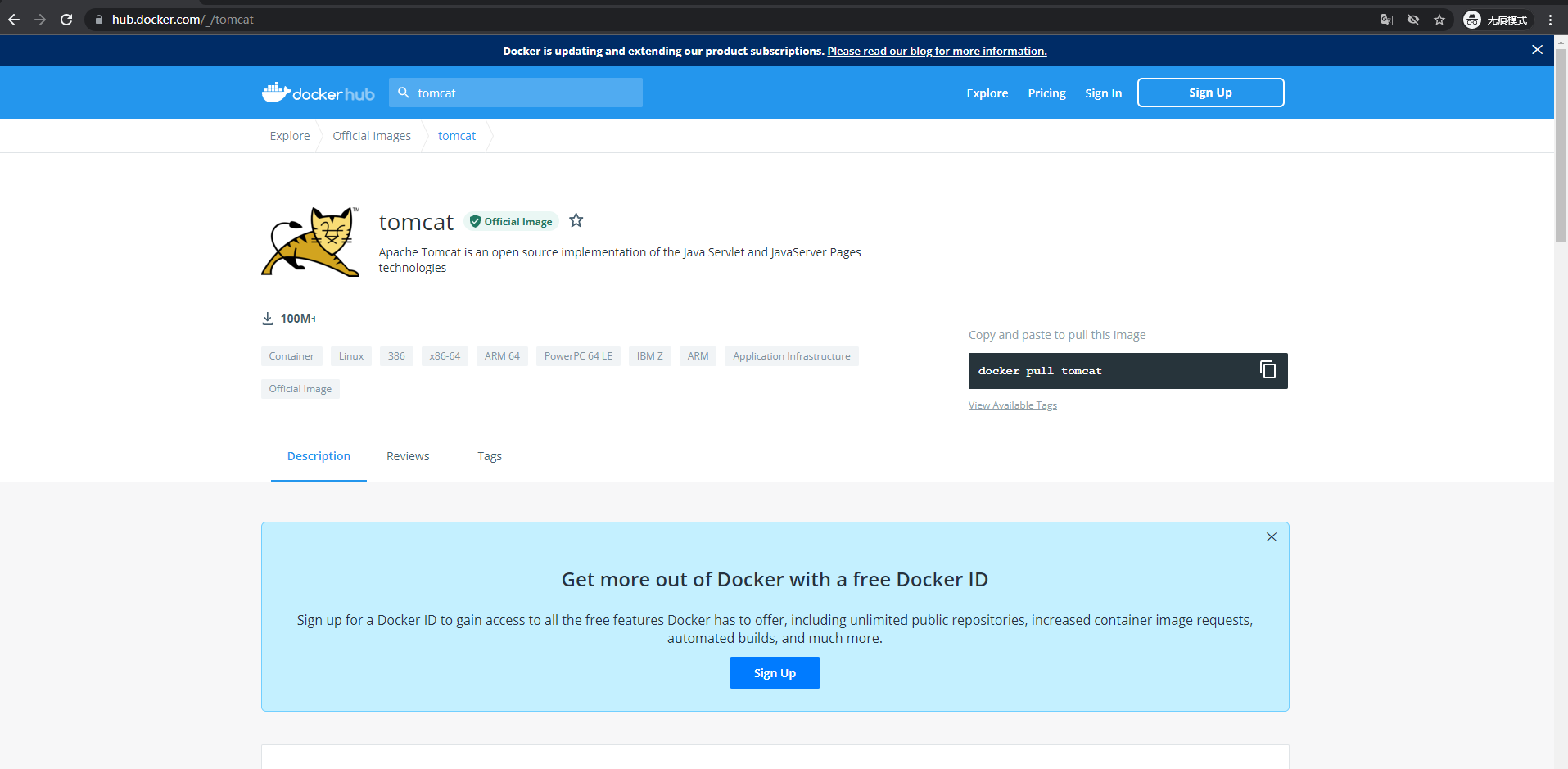
Task: Click the 'Get more out of Docker' heading
Action: [775, 580]
